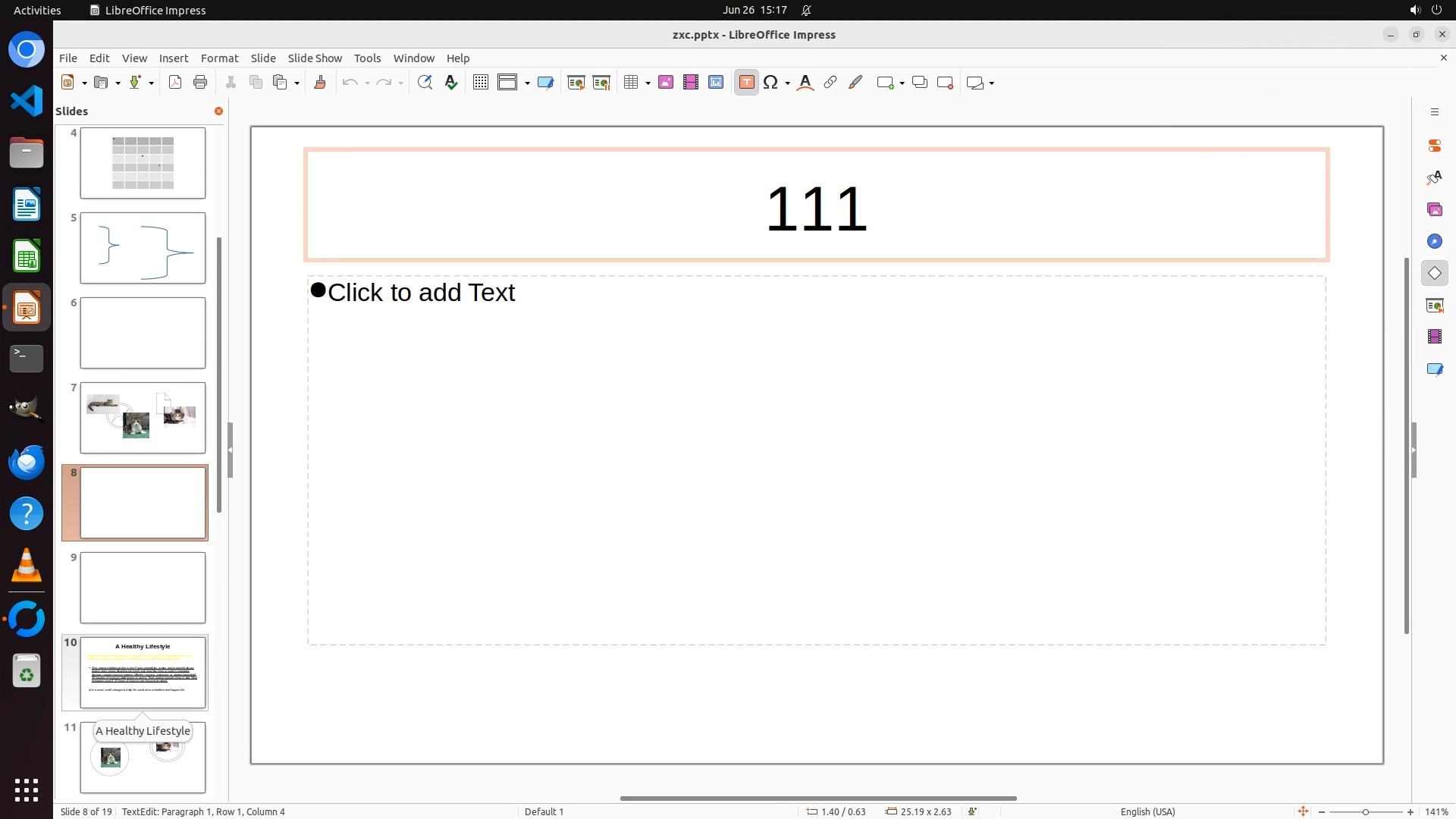The image size is (1456, 819).
Task: Toggle Display Grid button
Action: 480,83
